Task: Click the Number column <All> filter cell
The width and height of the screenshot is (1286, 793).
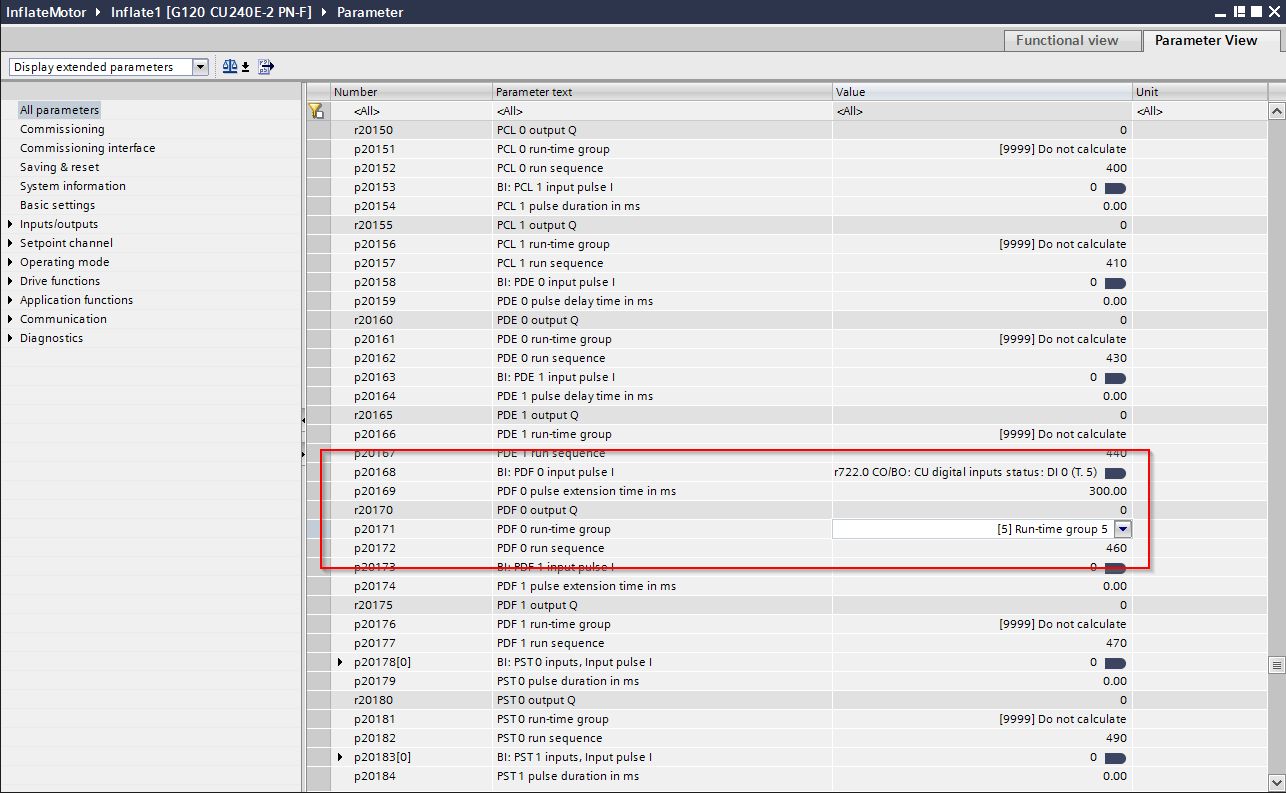Action: (x=411, y=111)
